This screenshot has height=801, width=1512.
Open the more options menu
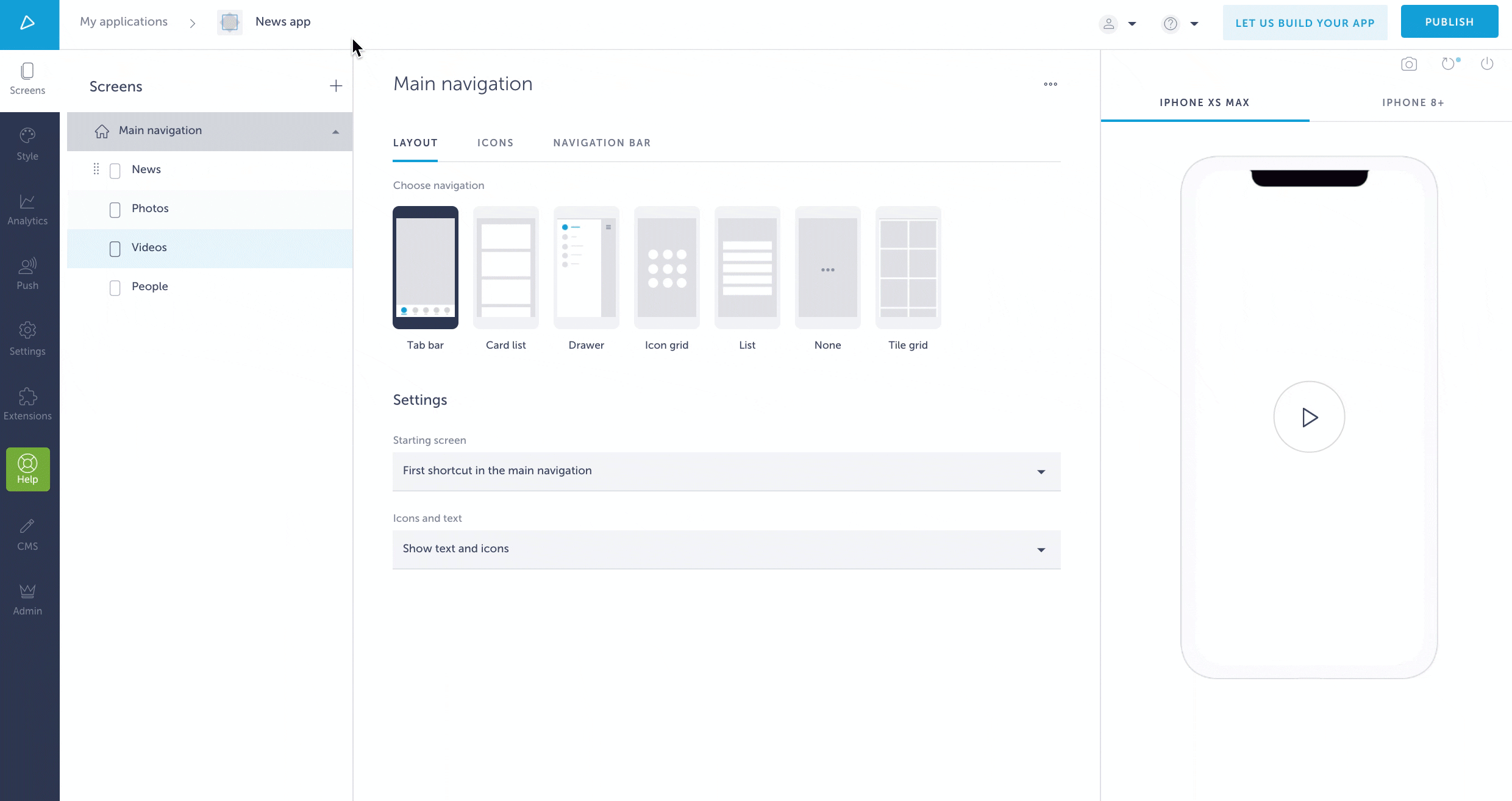[1050, 84]
